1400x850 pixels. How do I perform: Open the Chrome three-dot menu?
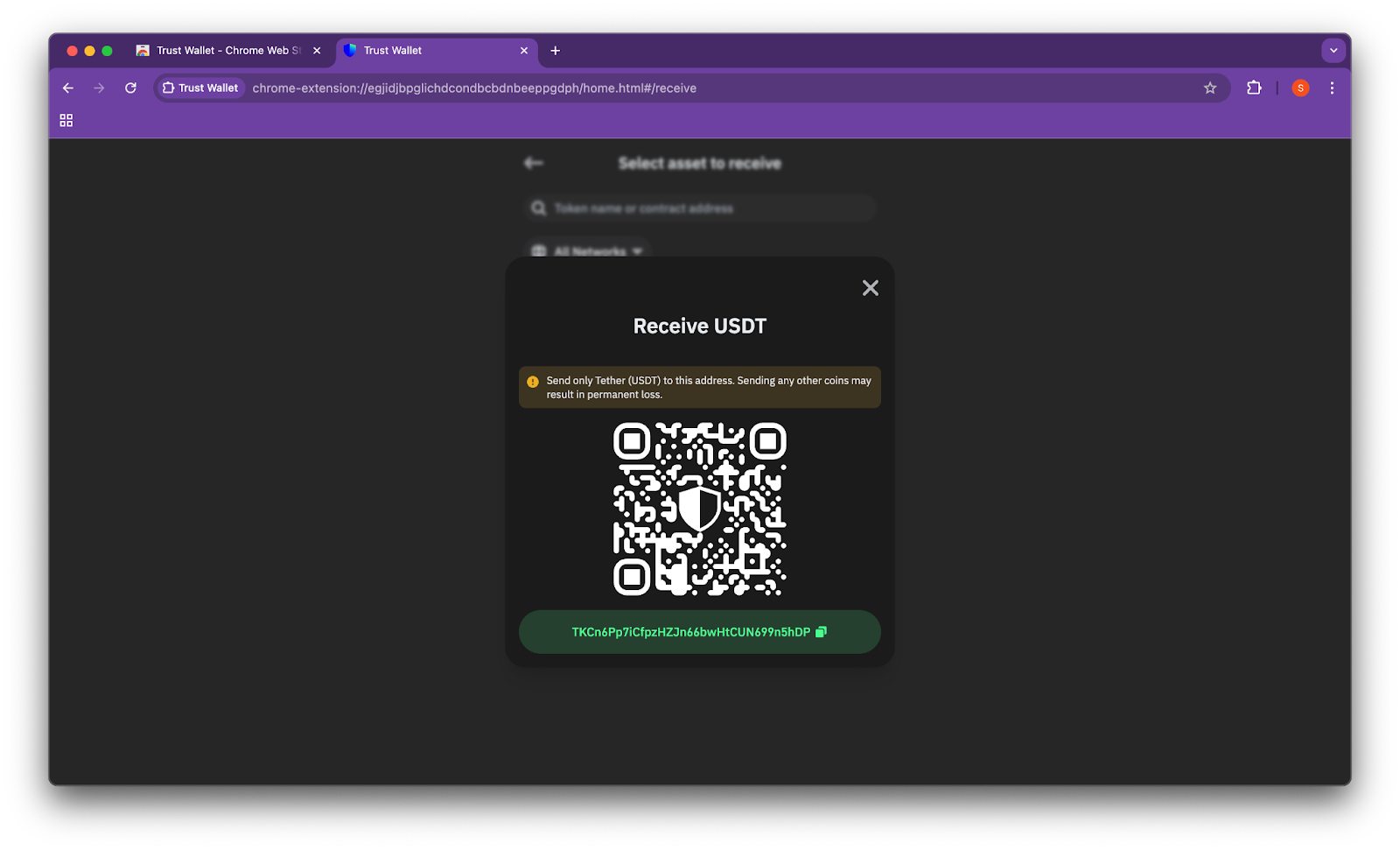tap(1332, 88)
